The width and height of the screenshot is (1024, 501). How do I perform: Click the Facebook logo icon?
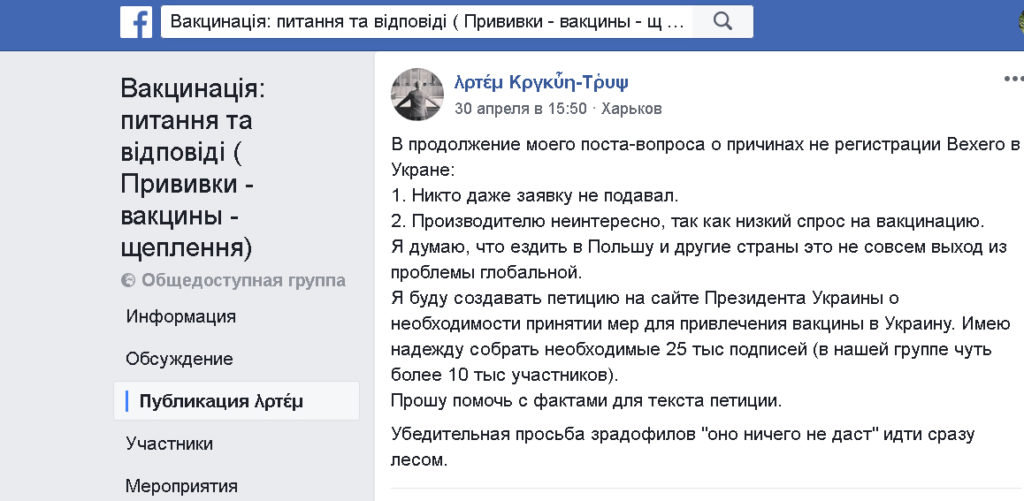click(x=136, y=22)
